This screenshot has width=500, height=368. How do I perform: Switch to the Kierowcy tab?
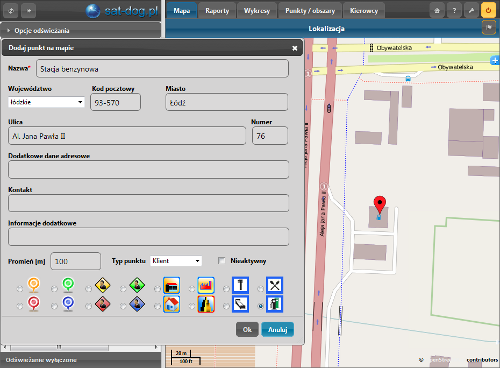364,11
